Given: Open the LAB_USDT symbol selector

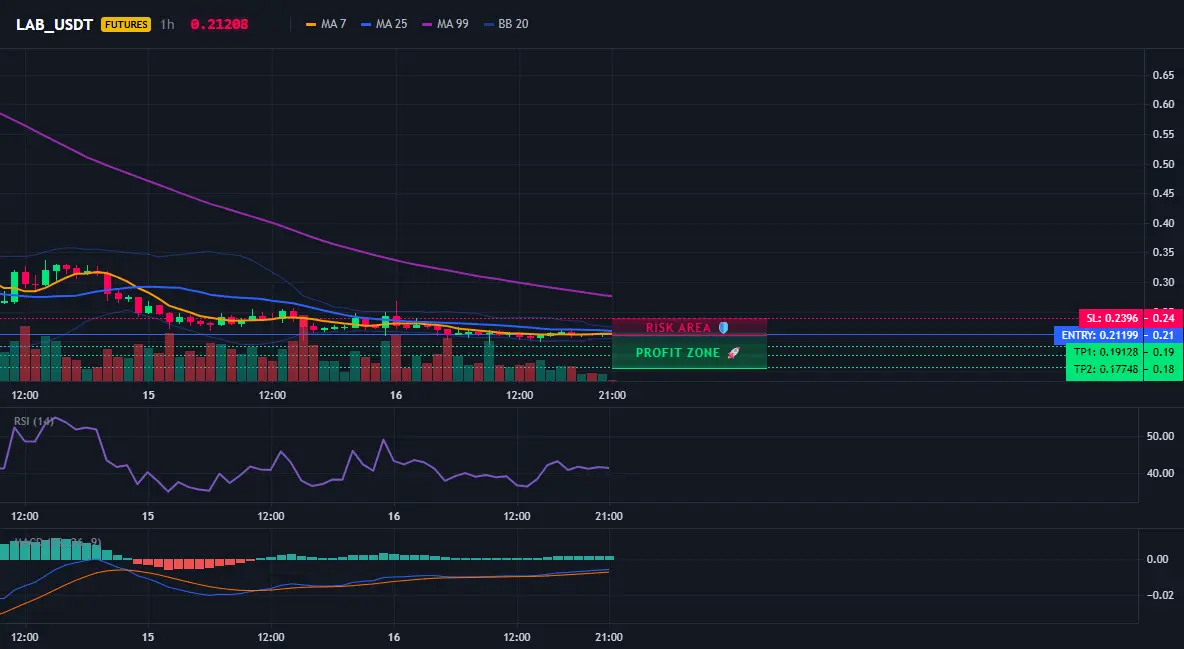Looking at the screenshot, I should 54,24.
